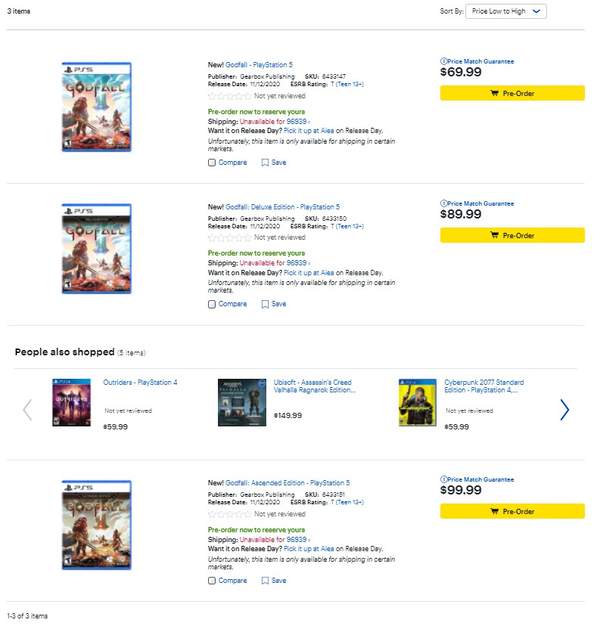Click the Price Match Guarantee icon for $99.99 item
600x626 pixels.
point(444,480)
